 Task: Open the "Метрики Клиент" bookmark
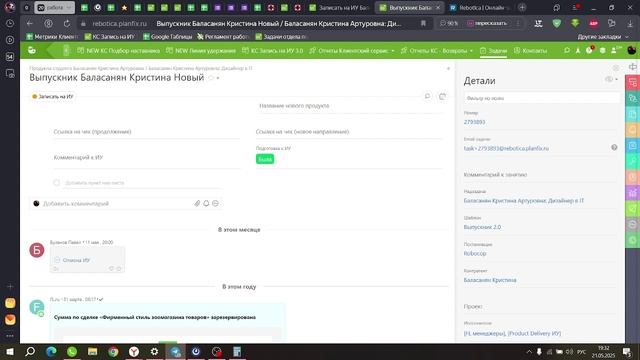[x=52, y=37]
